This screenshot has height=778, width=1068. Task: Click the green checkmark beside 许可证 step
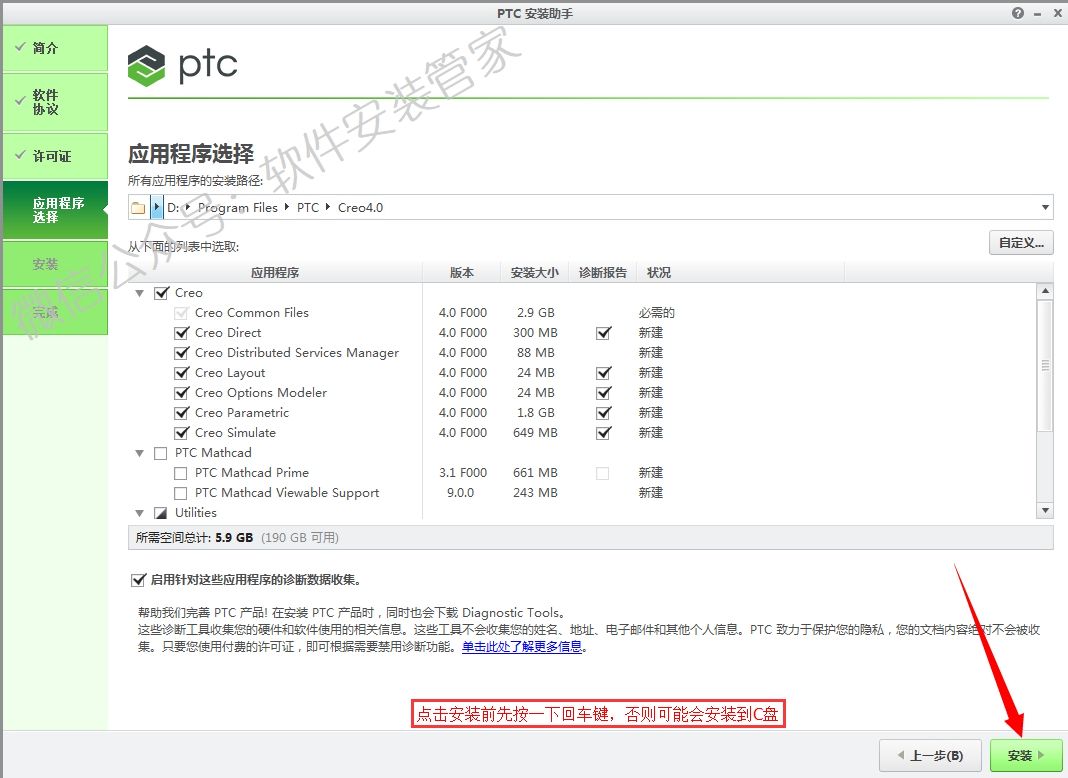(22, 156)
